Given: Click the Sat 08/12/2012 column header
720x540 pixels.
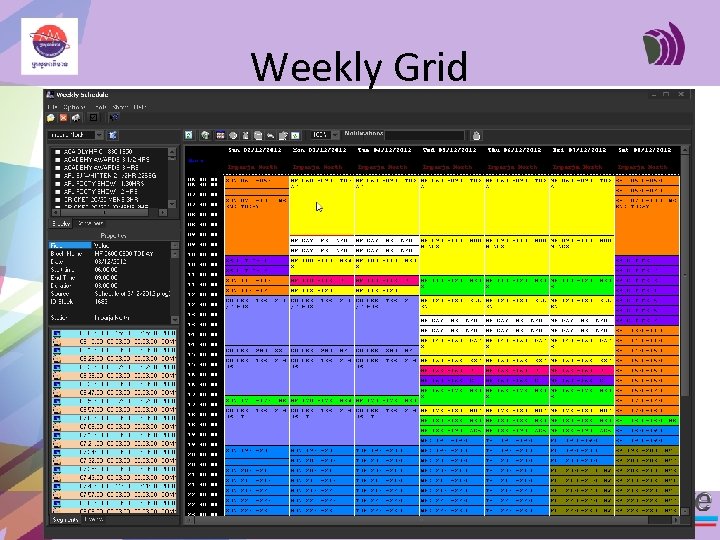Looking at the screenshot, I should (x=645, y=150).
